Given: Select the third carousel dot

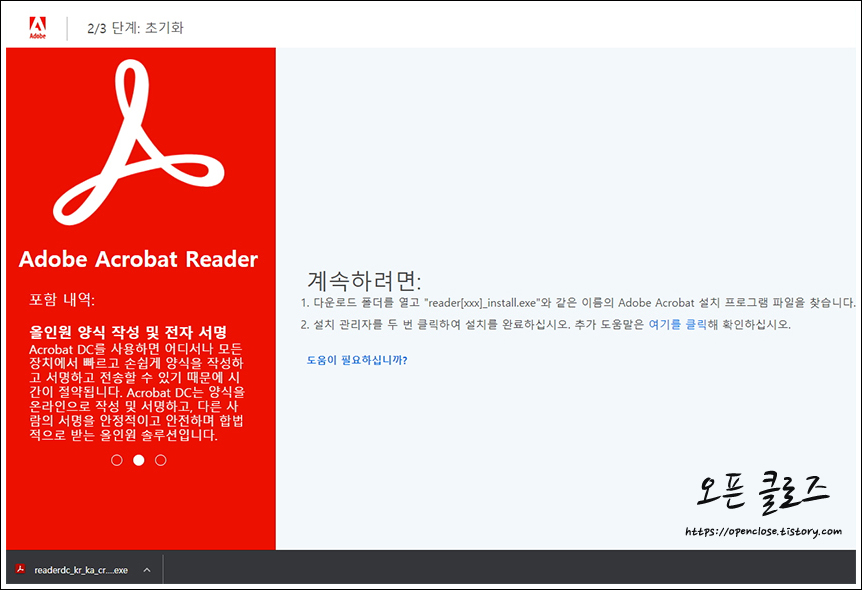Looking at the screenshot, I should point(161,460).
